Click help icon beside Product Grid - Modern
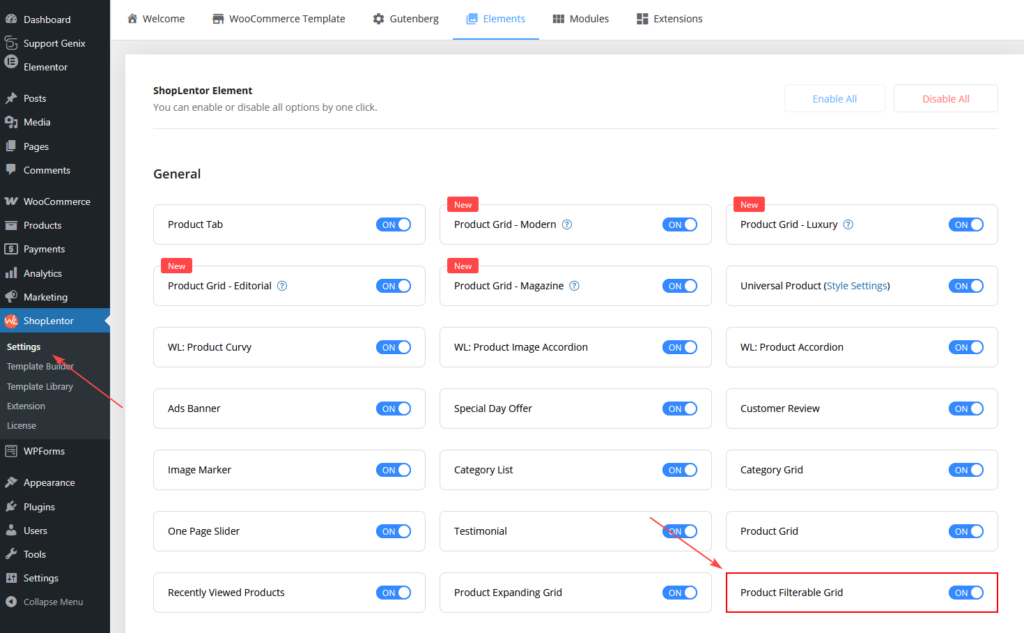Image resolution: width=1024 pixels, height=633 pixels. coord(567,225)
